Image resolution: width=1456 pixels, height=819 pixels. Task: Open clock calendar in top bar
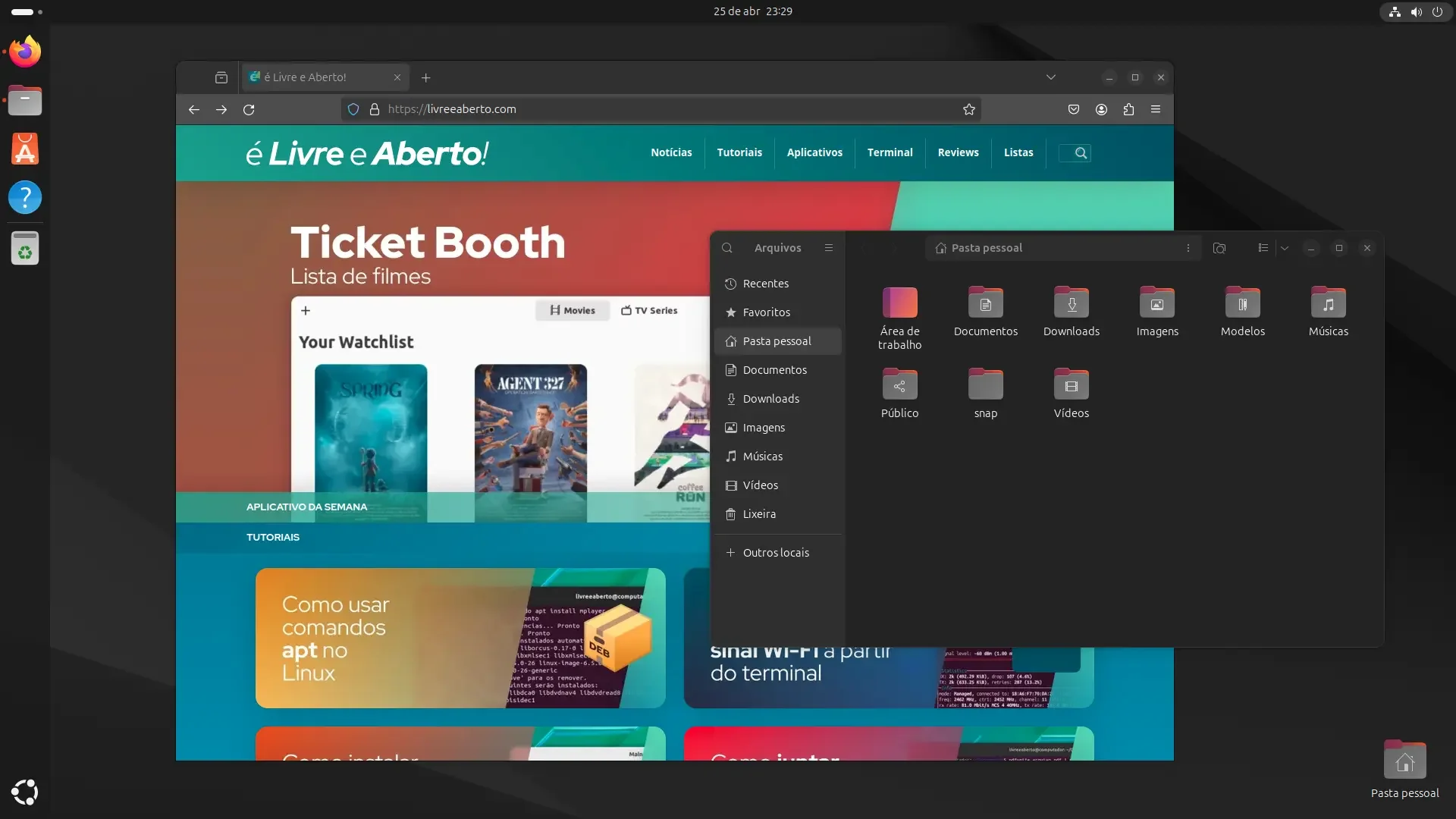point(753,11)
